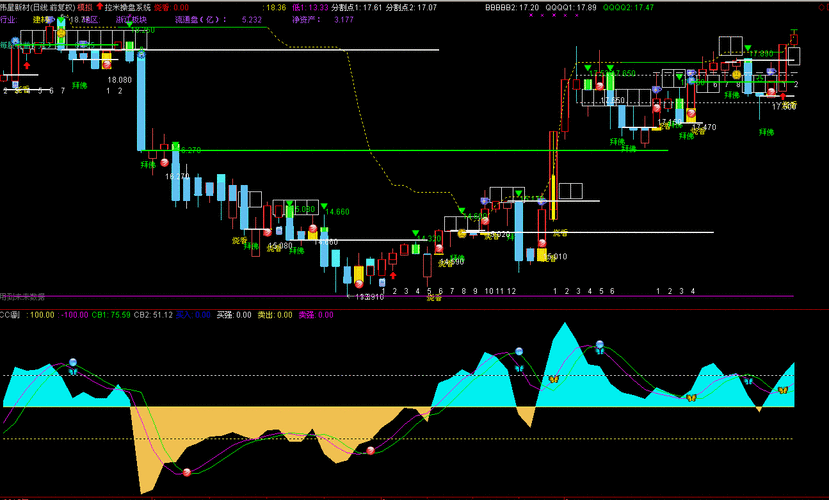Click the tall yellow candle in the rally
829x500 pixels.
(x=552, y=197)
